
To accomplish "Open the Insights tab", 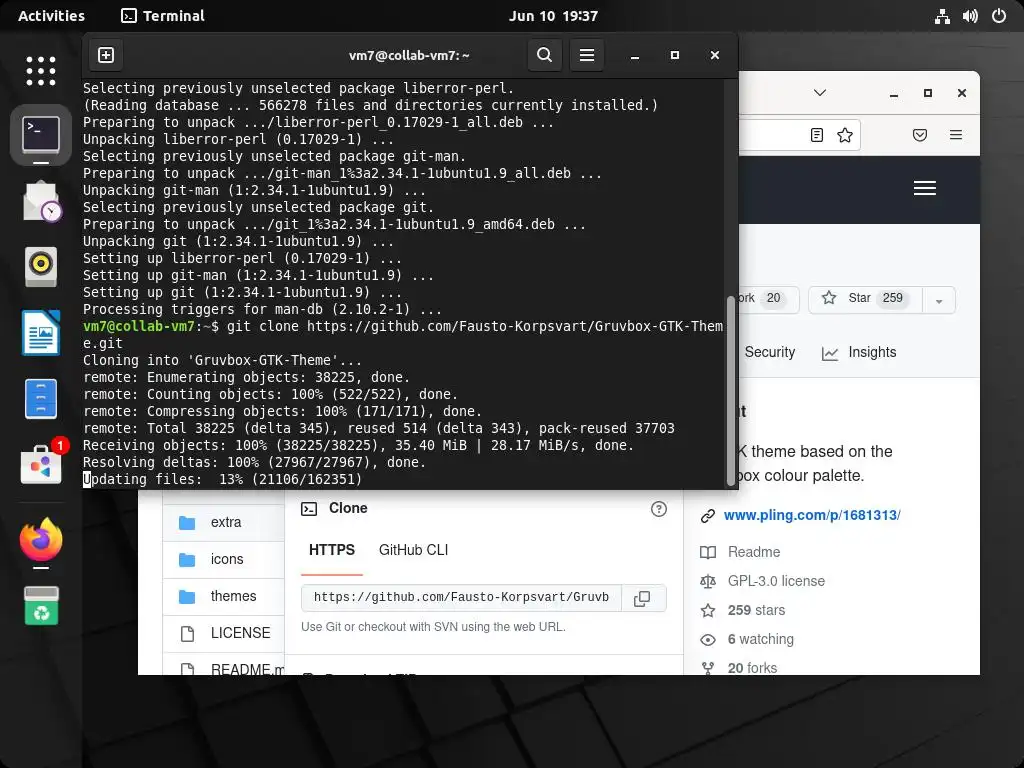I will (x=859, y=353).
